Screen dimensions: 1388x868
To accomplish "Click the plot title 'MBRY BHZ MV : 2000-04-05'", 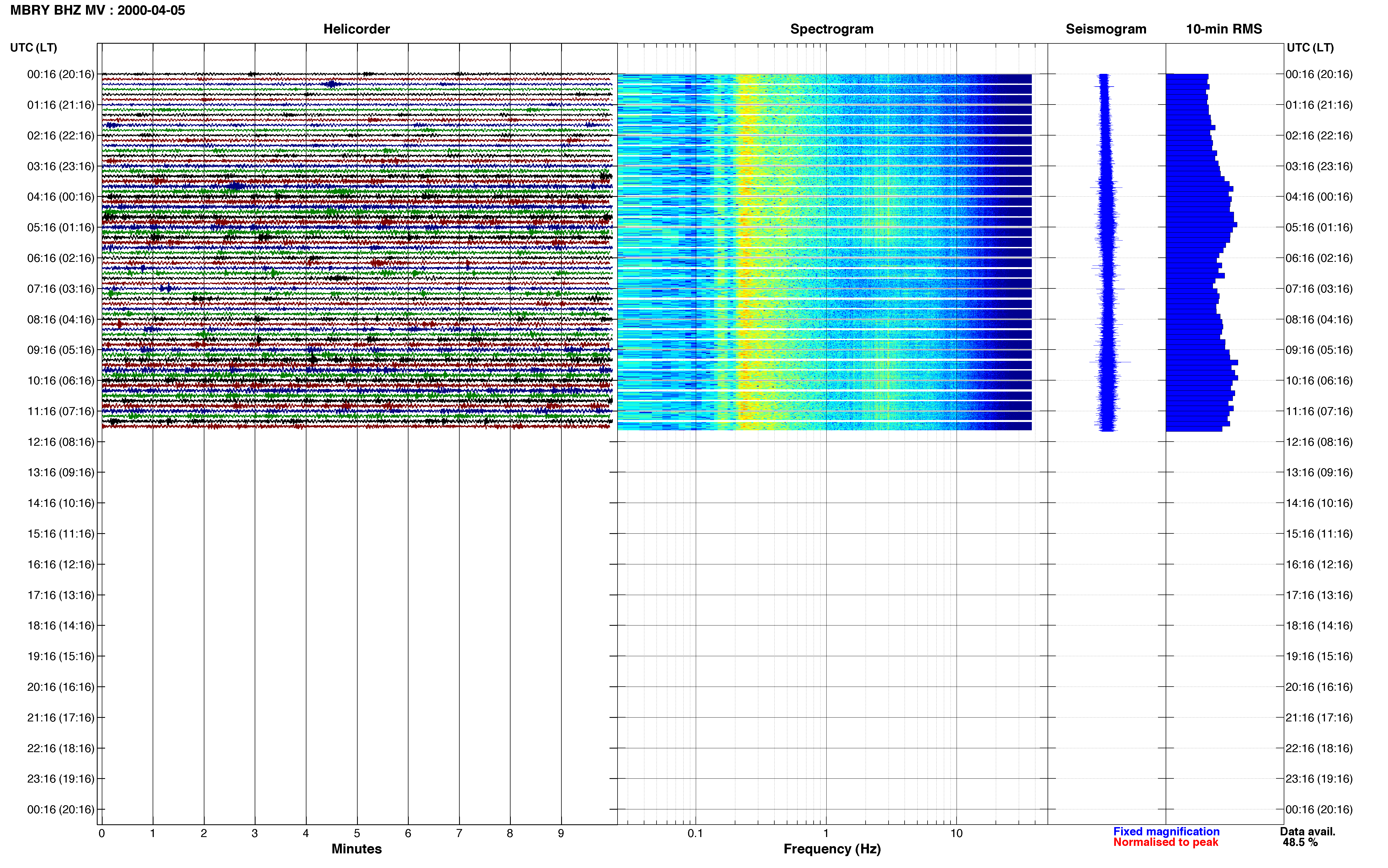I will 98,10.
